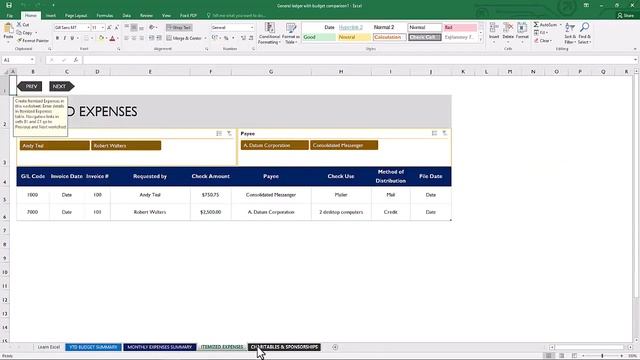Apply the red font color A
The height and width of the screenshot is (360, 640).
(113, 38)
